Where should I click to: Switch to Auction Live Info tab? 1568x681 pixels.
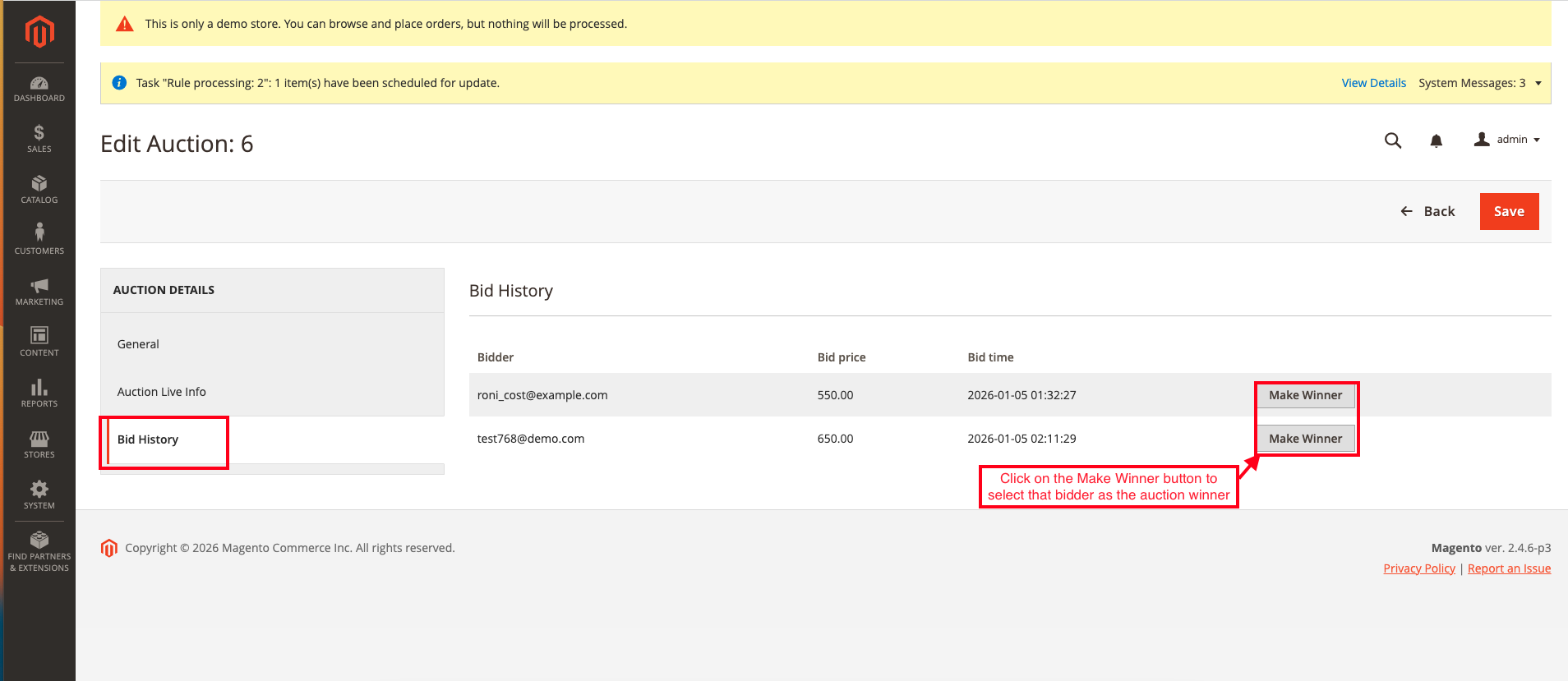point(162,392)
